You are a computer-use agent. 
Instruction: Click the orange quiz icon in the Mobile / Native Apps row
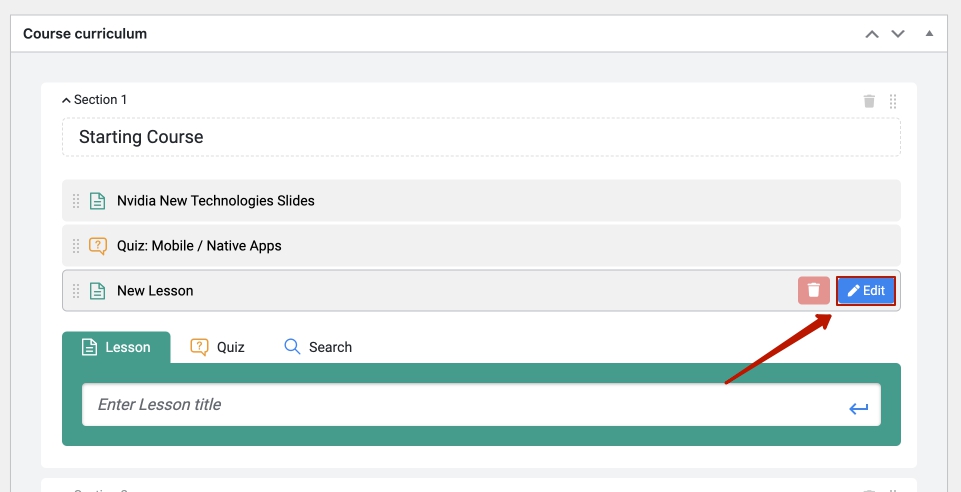97,246
